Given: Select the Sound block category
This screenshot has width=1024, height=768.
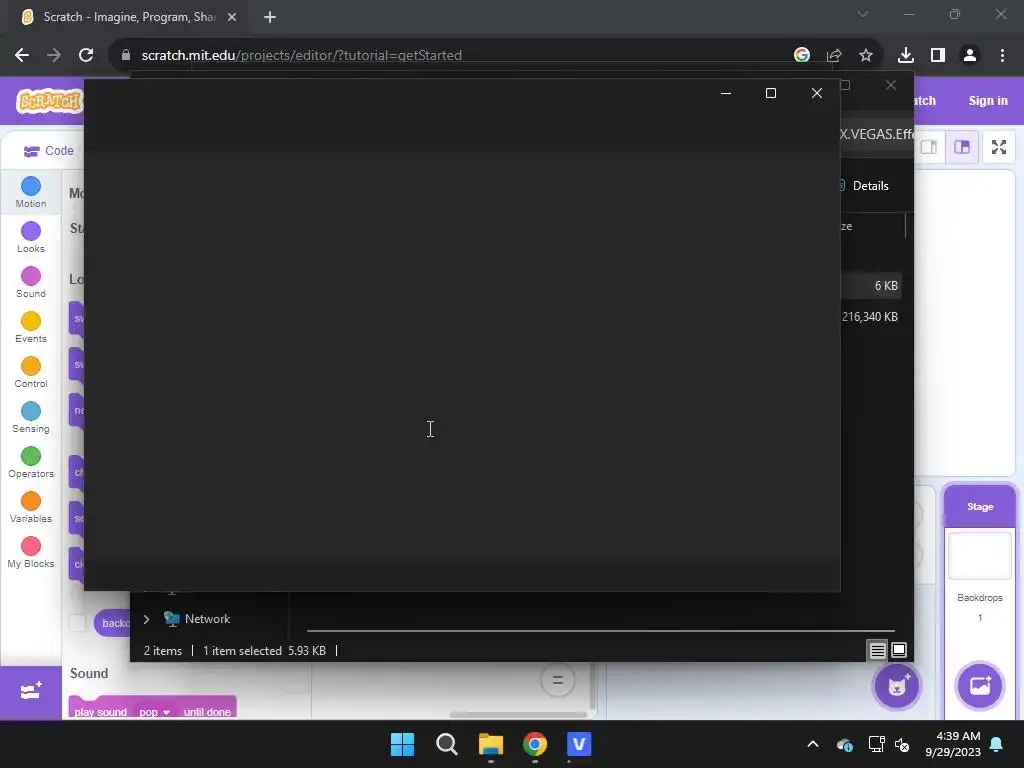Looking at the screenshot, I should [31, 283].
